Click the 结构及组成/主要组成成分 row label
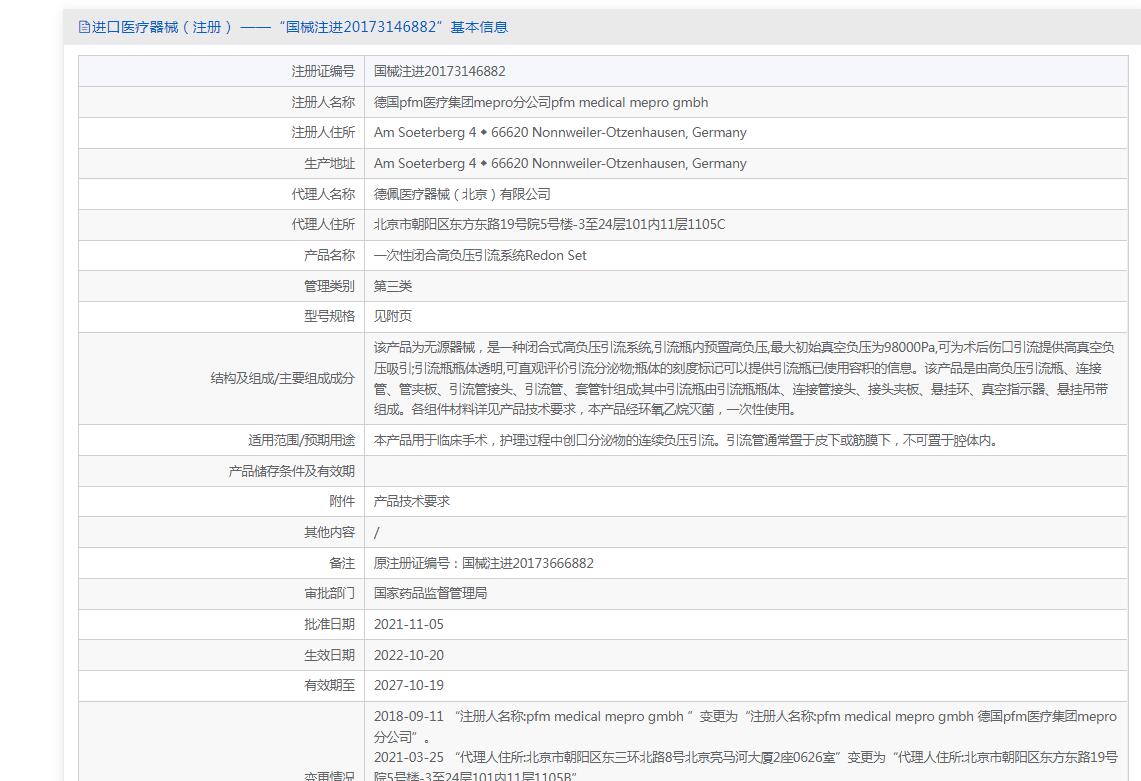Image resolution: width=1141 pixels, height=781 pixels. tap(282, 378)
